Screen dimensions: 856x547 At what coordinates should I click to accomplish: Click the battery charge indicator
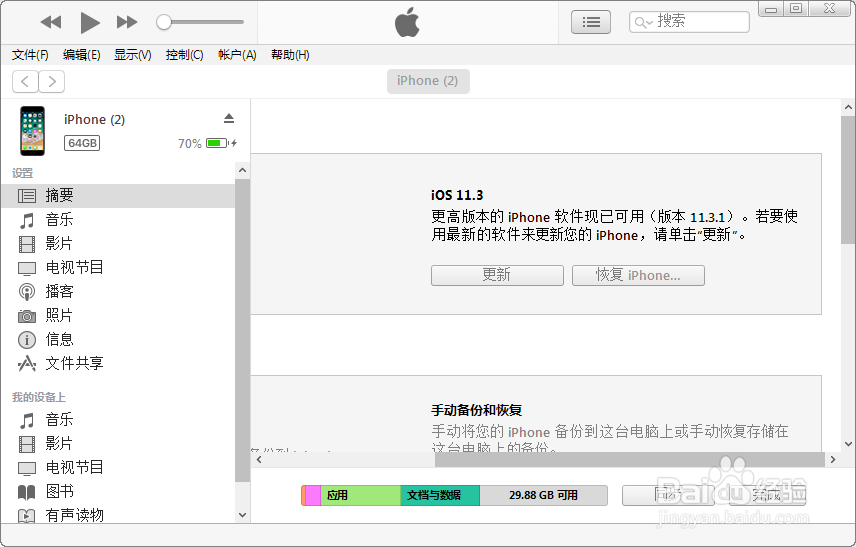point(217,143)
